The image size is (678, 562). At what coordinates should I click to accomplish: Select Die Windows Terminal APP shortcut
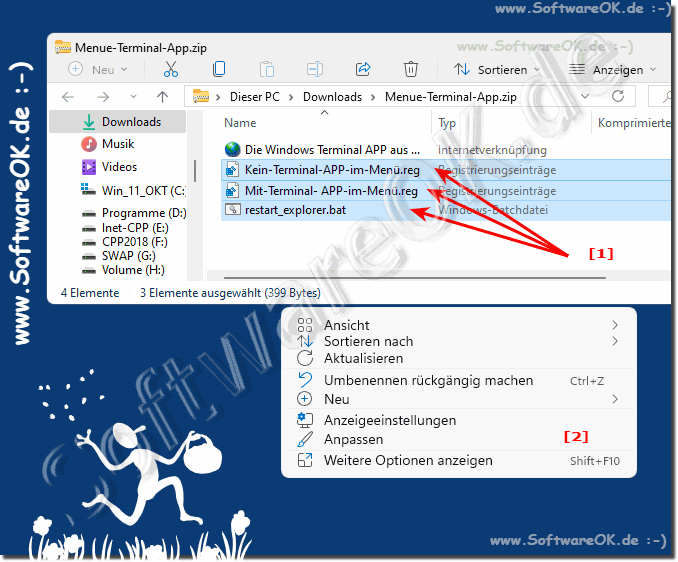(332, 150)
